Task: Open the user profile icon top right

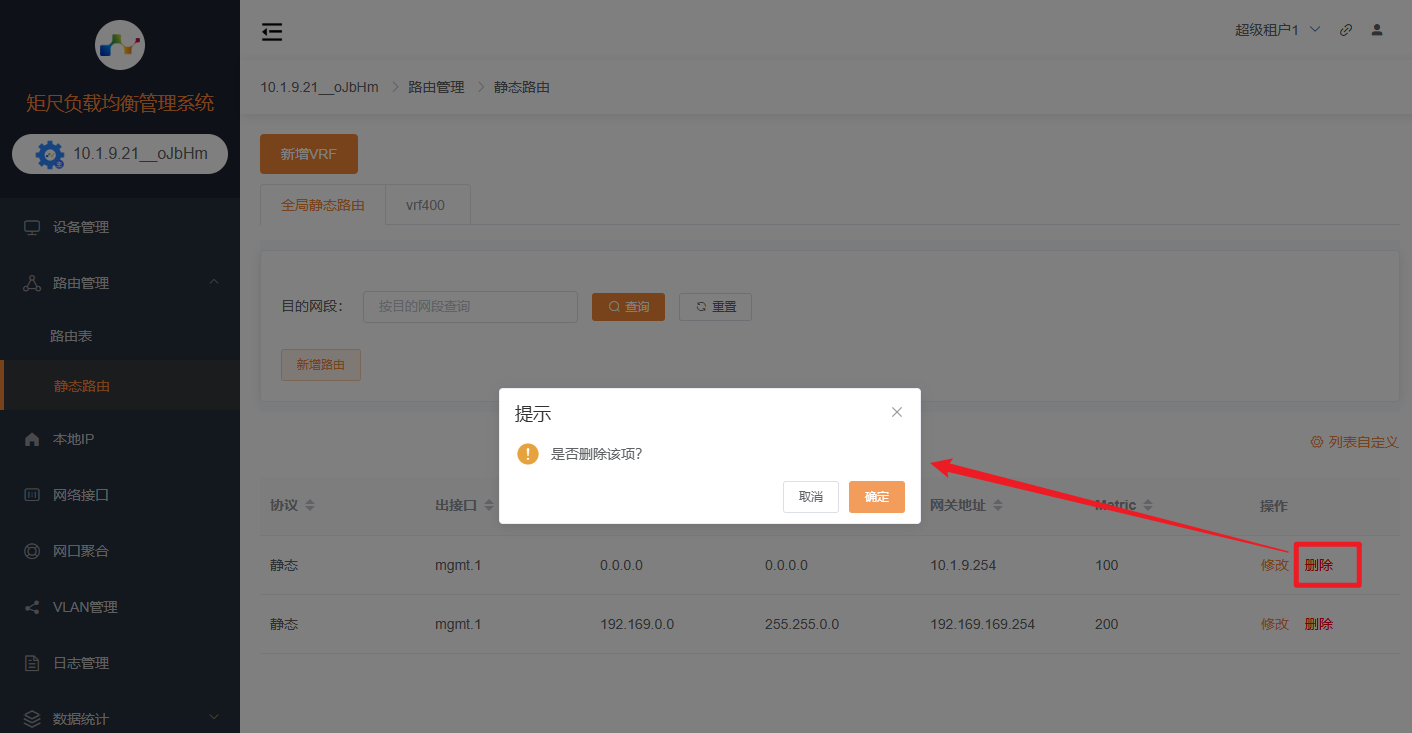Action: pyautogui.click(x=1377, y=30)
